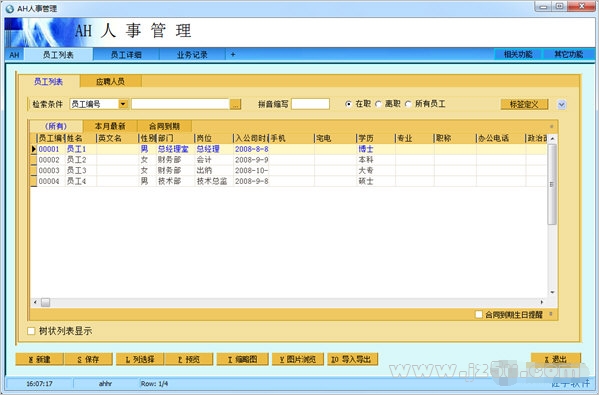This screenshot has height=395, width=599.
Task: Click the V 图片浏览 button
Action: click(298, 359)
